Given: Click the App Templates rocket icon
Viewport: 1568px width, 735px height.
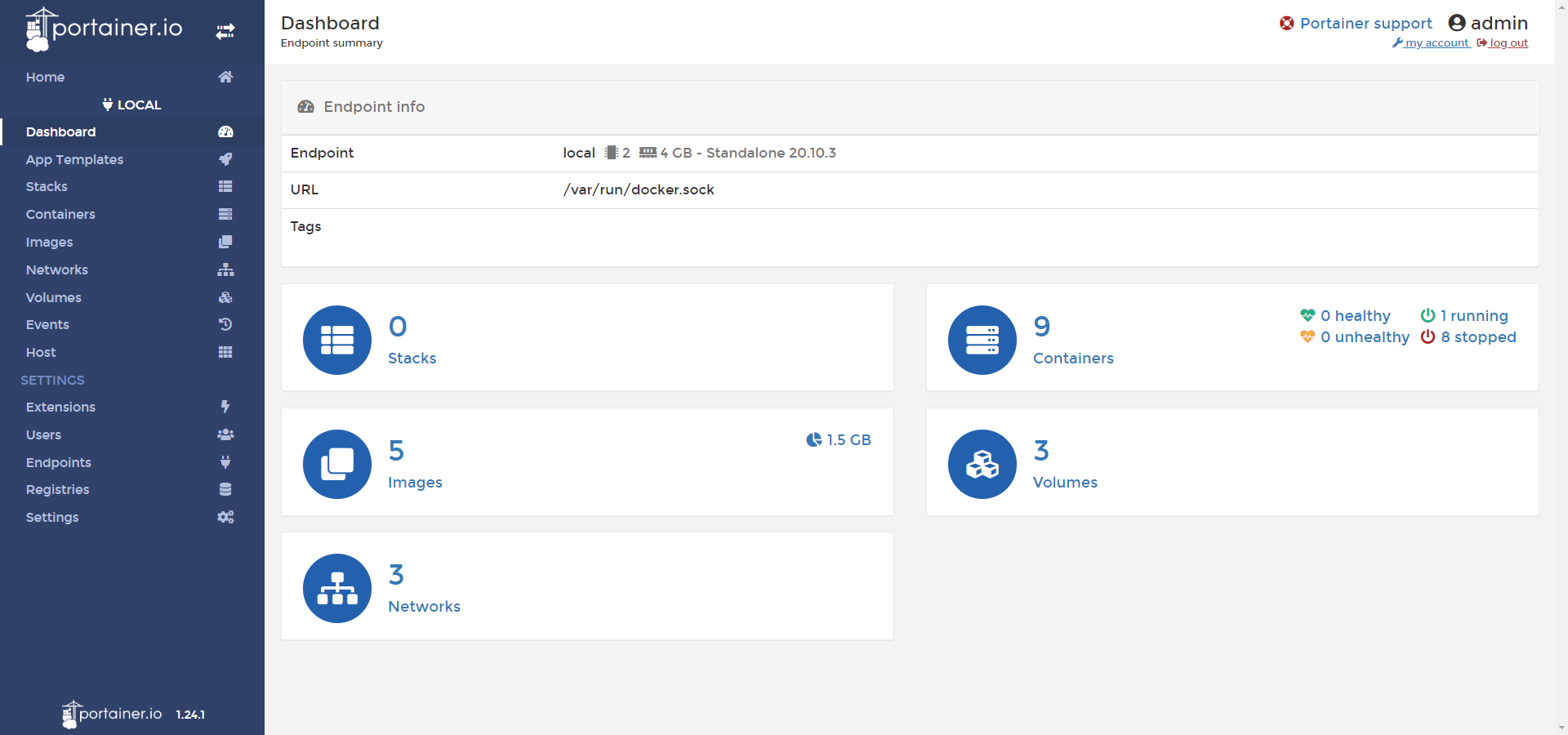Looking at the screenshot, I should [225, 159].
